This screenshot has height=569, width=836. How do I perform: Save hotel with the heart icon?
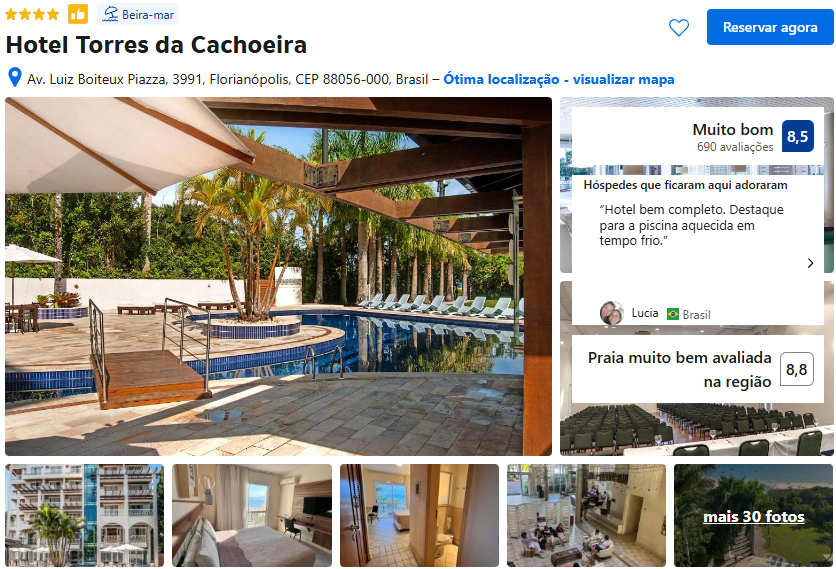point(679,27)
